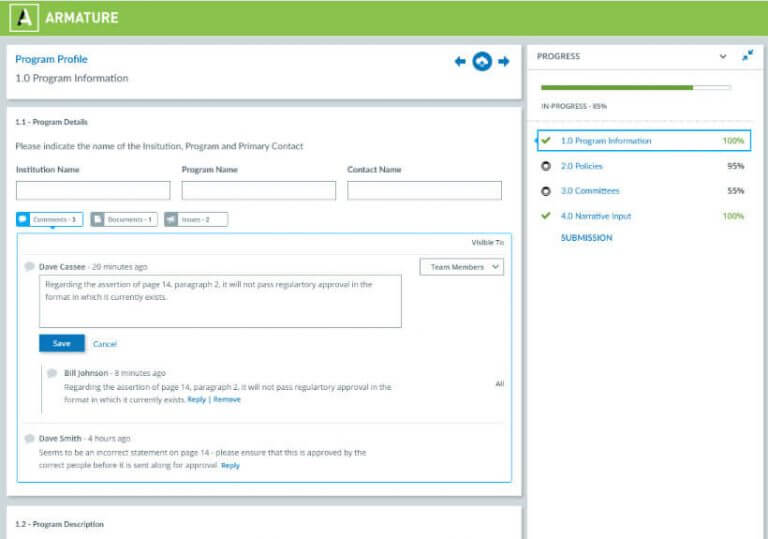Focus the Program Name field
This screenshot has width=768, height=539.
tap(259, 190)
